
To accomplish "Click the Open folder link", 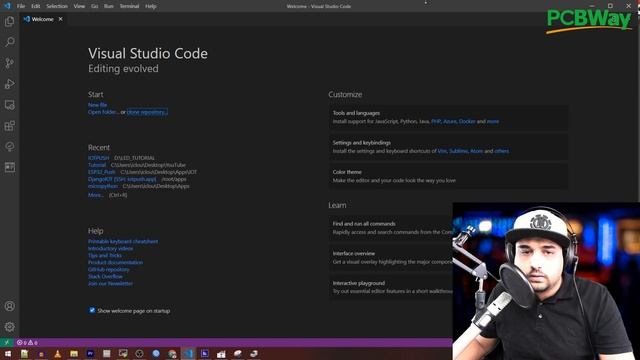I will click(103, 112).
